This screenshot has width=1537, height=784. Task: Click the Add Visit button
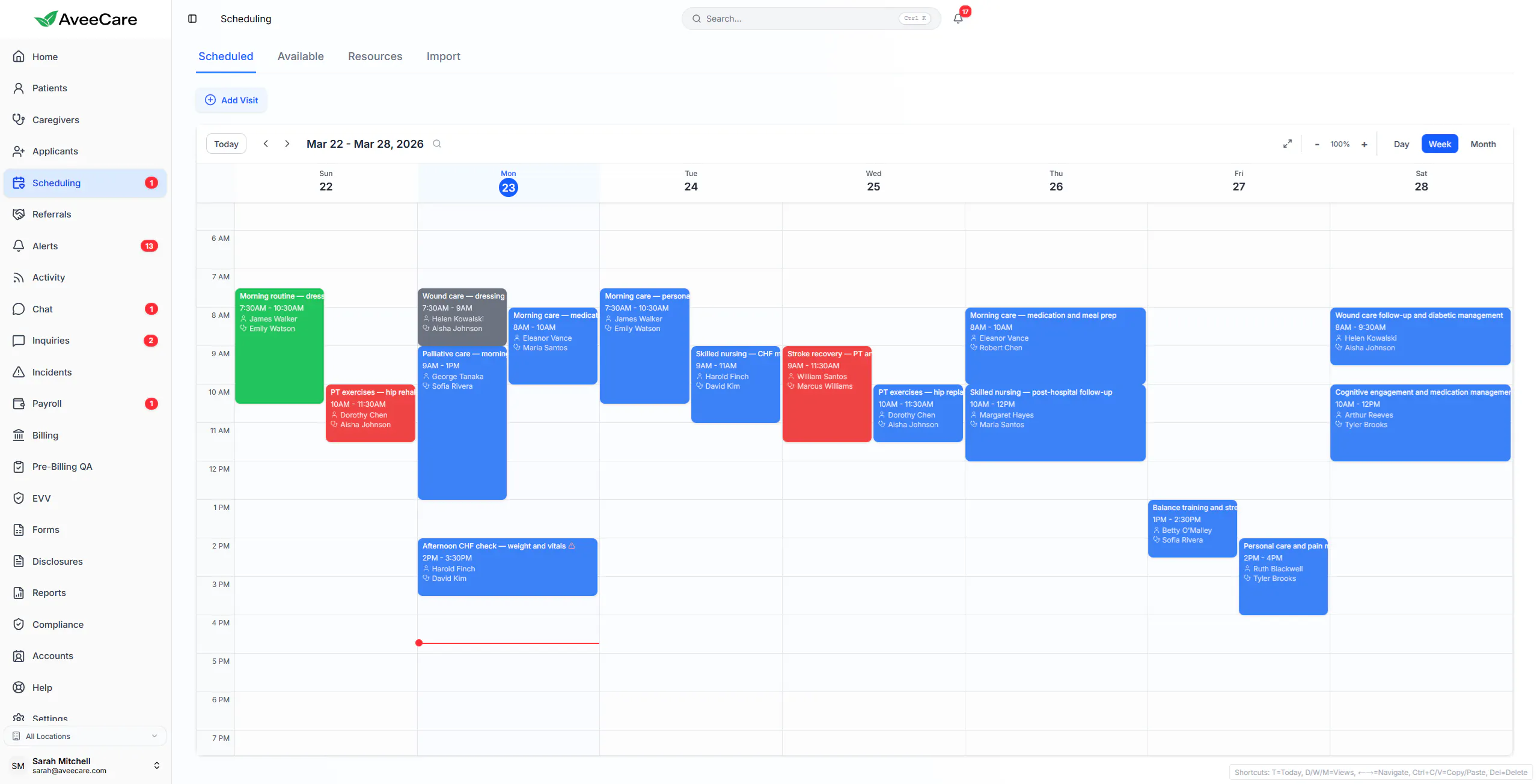(x=231, y=100)
